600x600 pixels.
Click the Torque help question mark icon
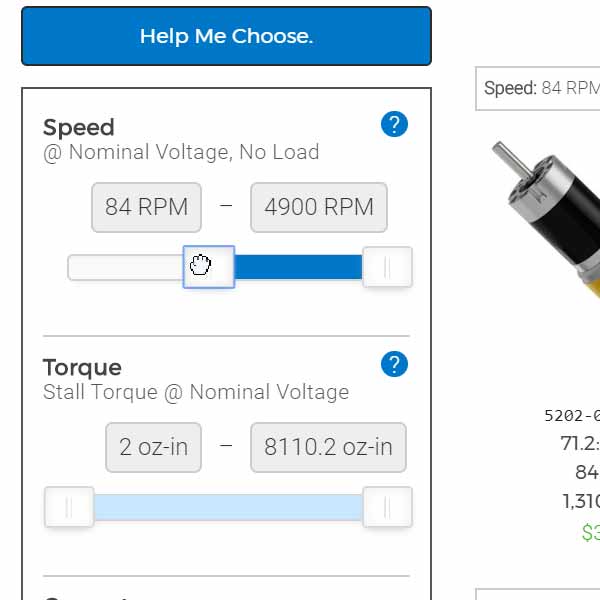394,364
